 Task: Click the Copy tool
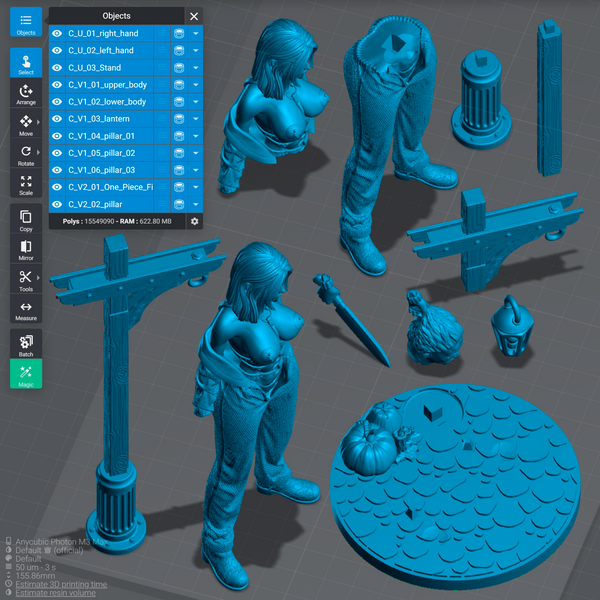26,219
